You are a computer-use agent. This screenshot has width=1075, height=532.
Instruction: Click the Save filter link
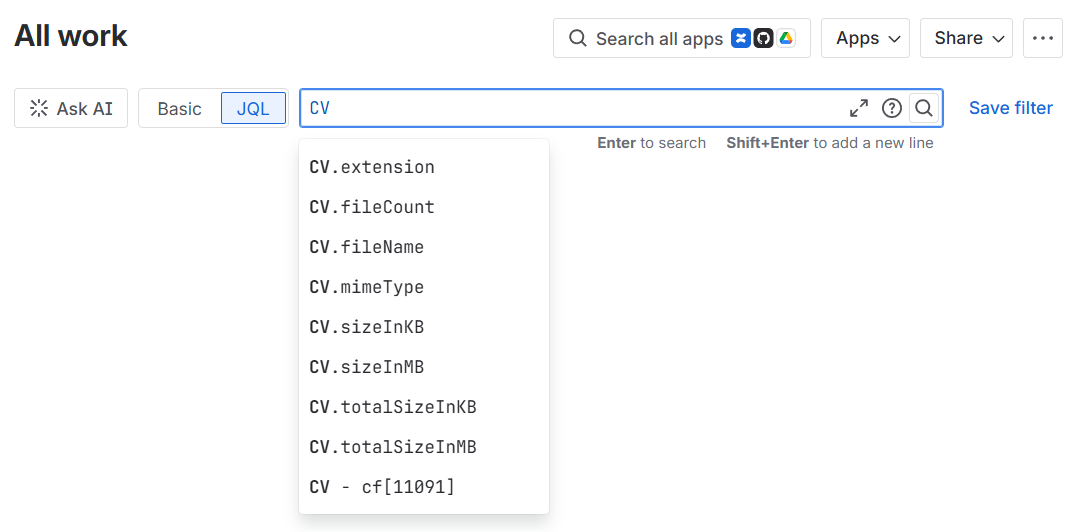[x=1011, y=108]
